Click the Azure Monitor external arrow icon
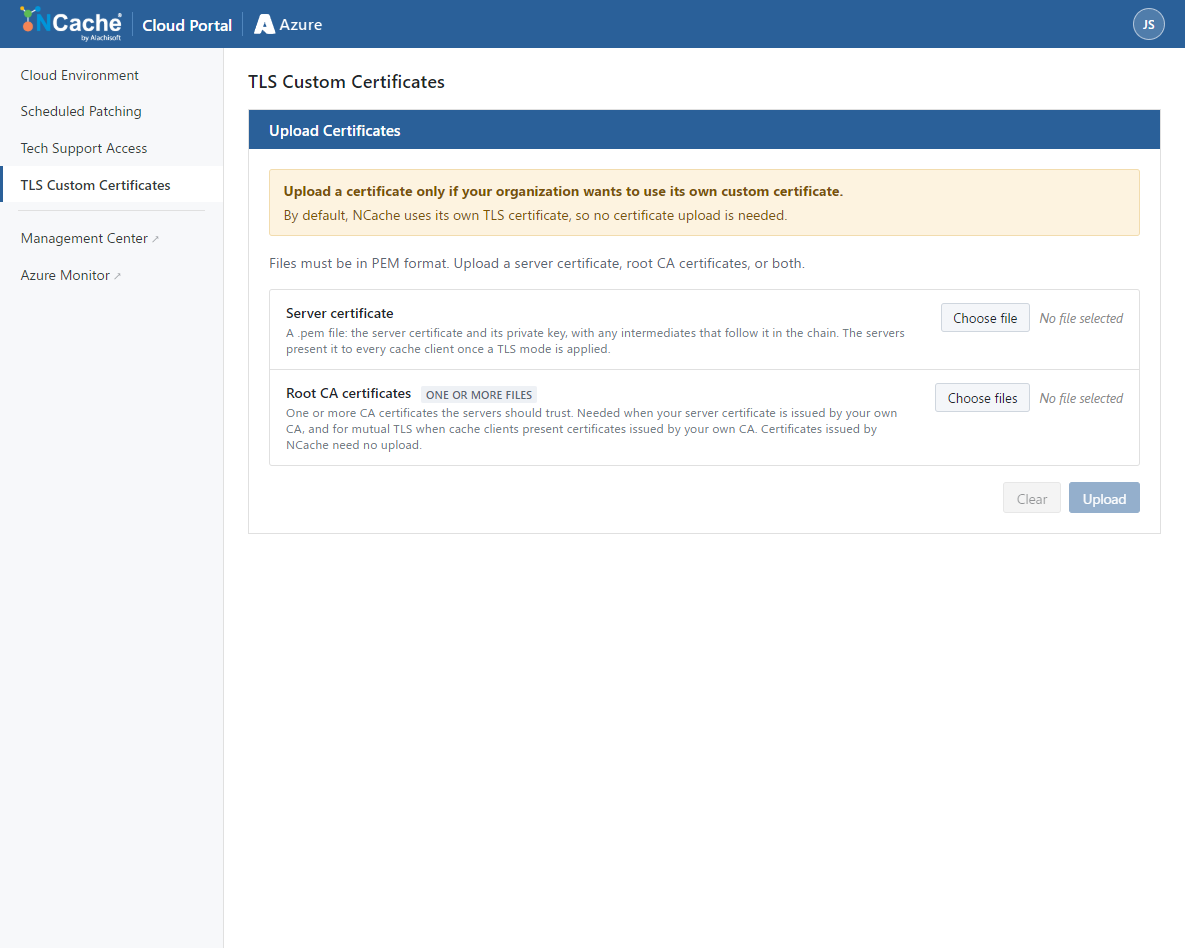 coord(117,276)
